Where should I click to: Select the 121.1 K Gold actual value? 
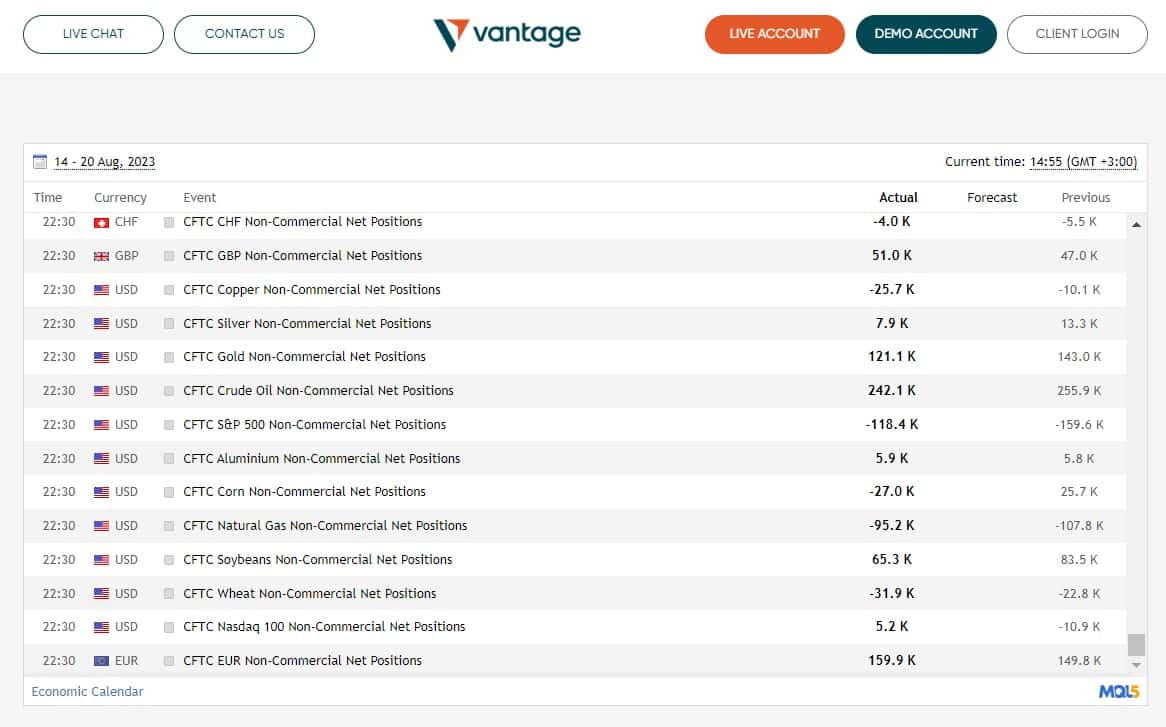coord(892,357)
